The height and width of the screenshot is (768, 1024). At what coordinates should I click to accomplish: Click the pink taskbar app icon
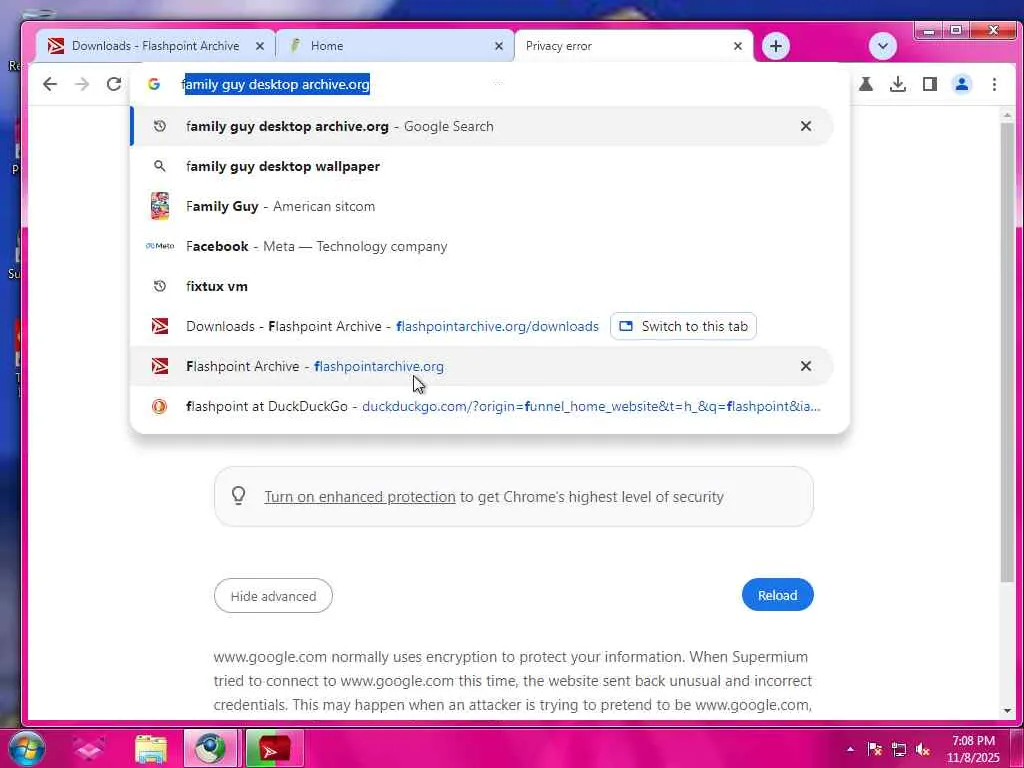89,748
